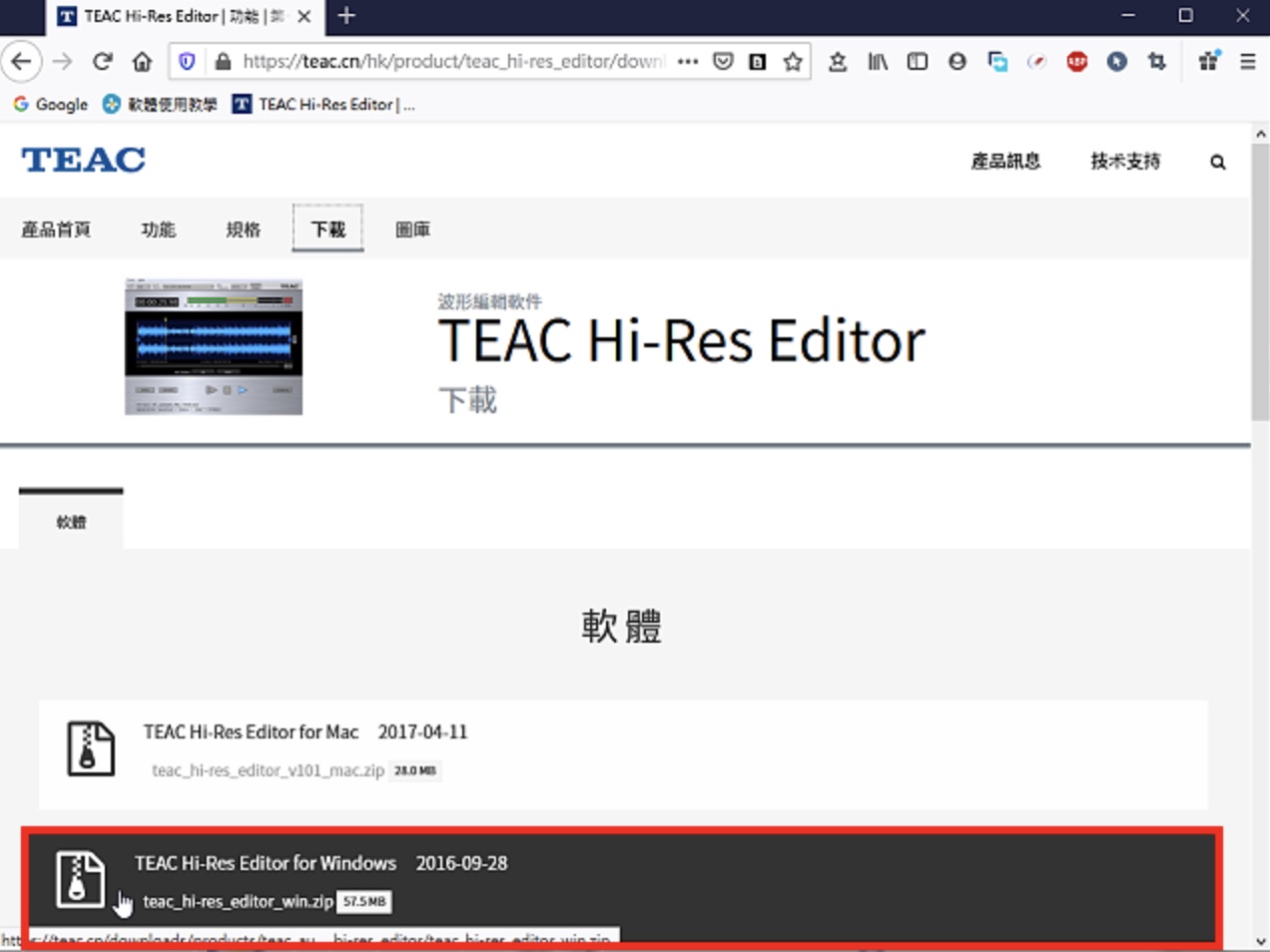
Task: Open the blue overlapping-windows extension icon
Action: pyautogui.click(x=997, y=62)
